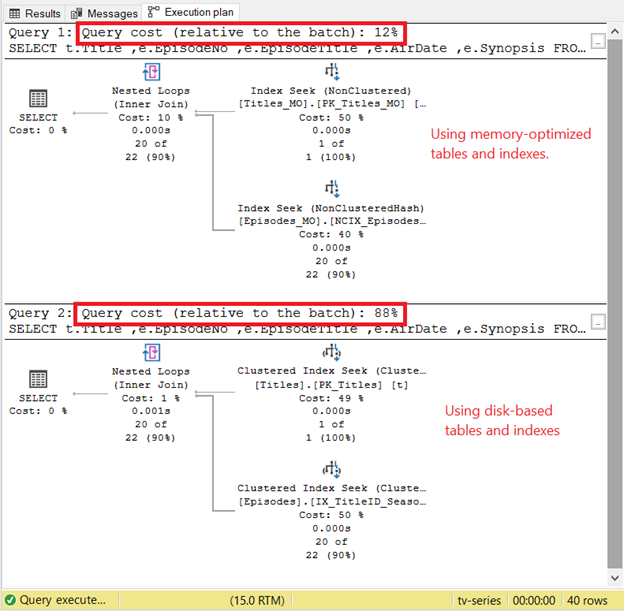Click 'Query 1: Query cost' header text
This screenshot has width=624, height=611.
(x=203, y=32)
